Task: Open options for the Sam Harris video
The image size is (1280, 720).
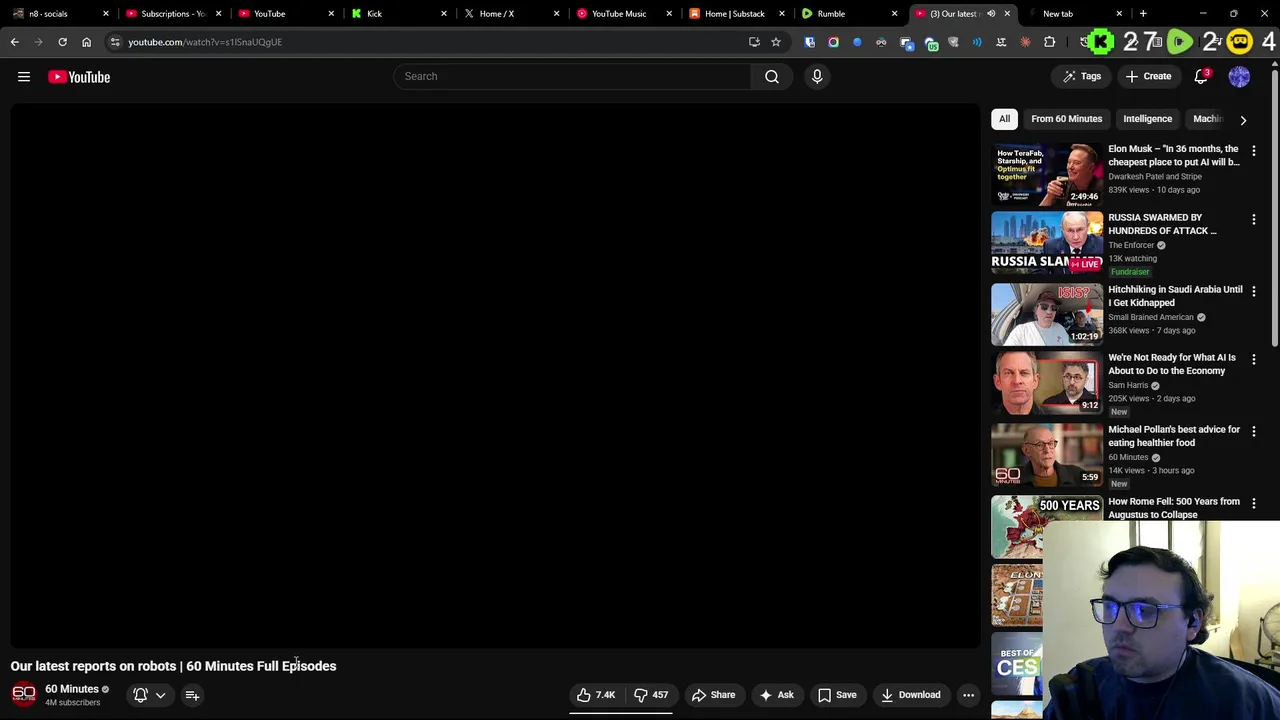Action: [x=1254, y=359]
